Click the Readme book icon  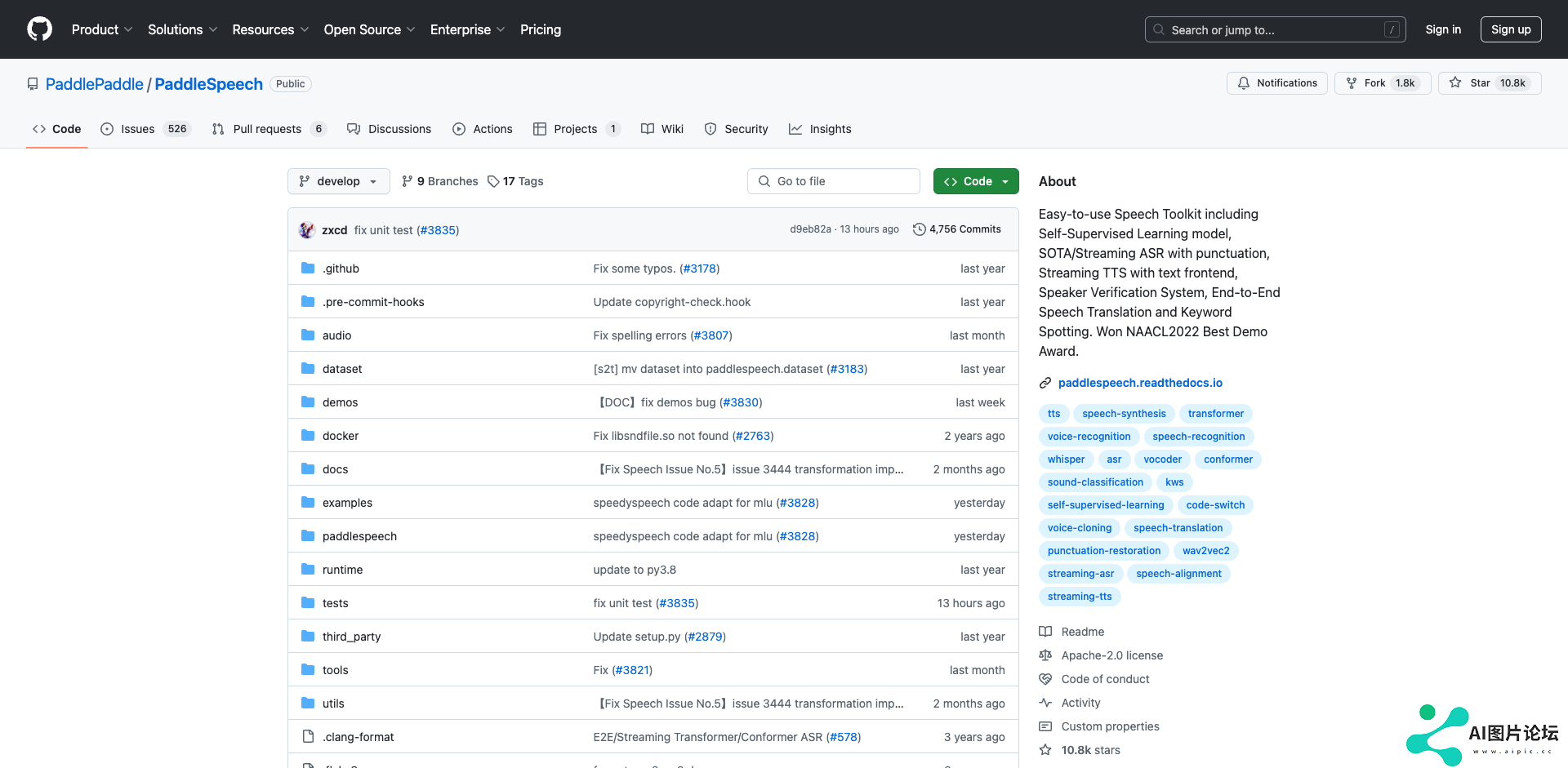tap(1045, 632)
